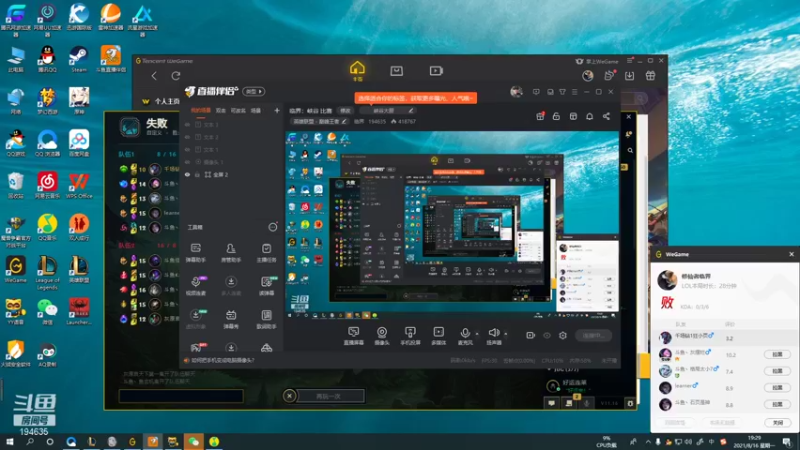The width and height of the screenshot is (800, 450).
Task: Open the League client settings gear
Action: coord(630,403)
